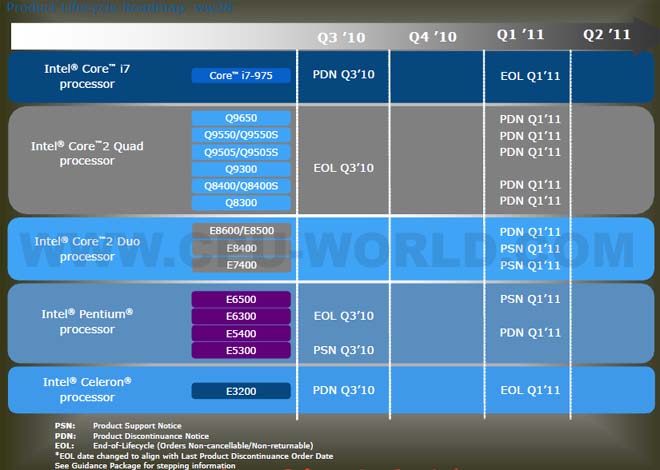Select the Q8400/Q8400S processor box
Screen dimensions: 660x470
[x=241, y=186]
